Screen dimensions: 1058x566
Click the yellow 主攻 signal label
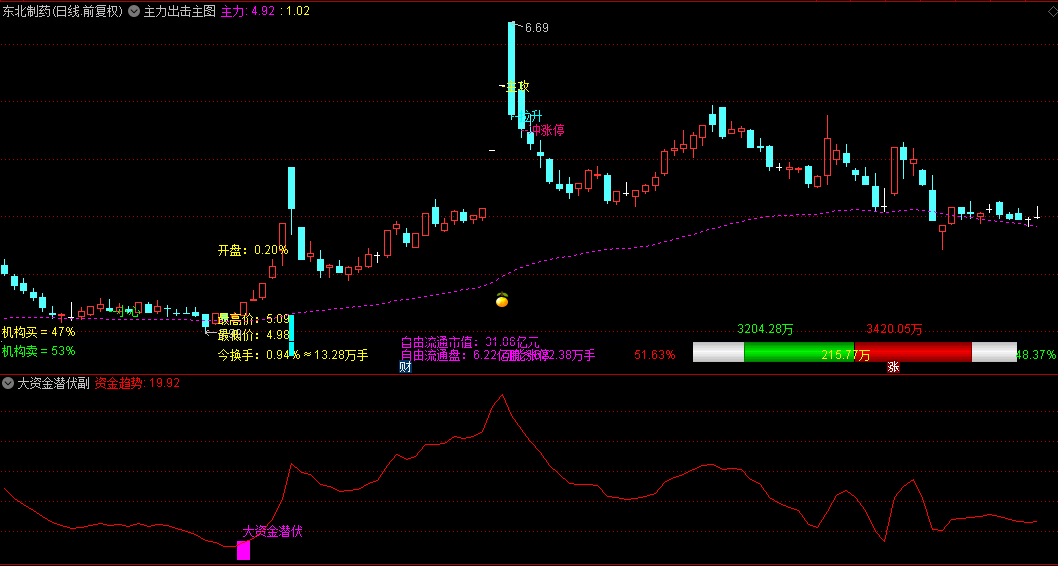point(518,86)
